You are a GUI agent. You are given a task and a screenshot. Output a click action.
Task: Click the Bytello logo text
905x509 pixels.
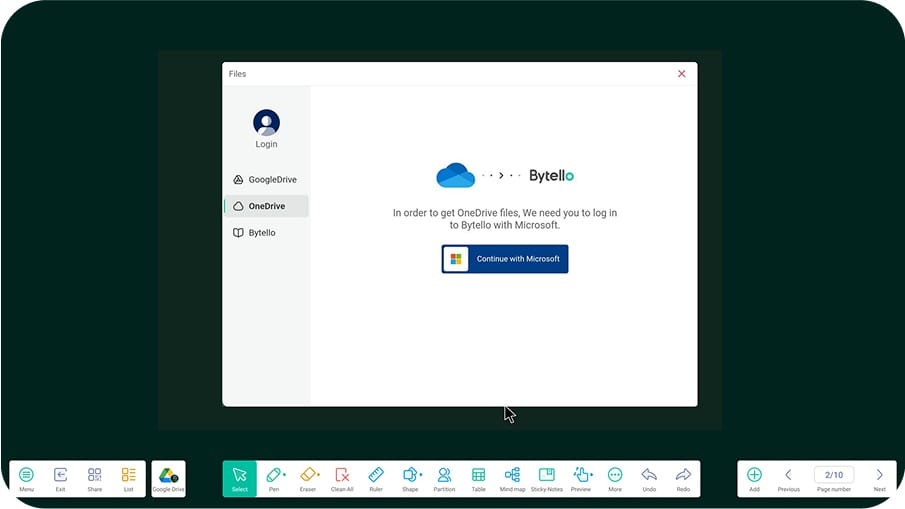[551, 175]
